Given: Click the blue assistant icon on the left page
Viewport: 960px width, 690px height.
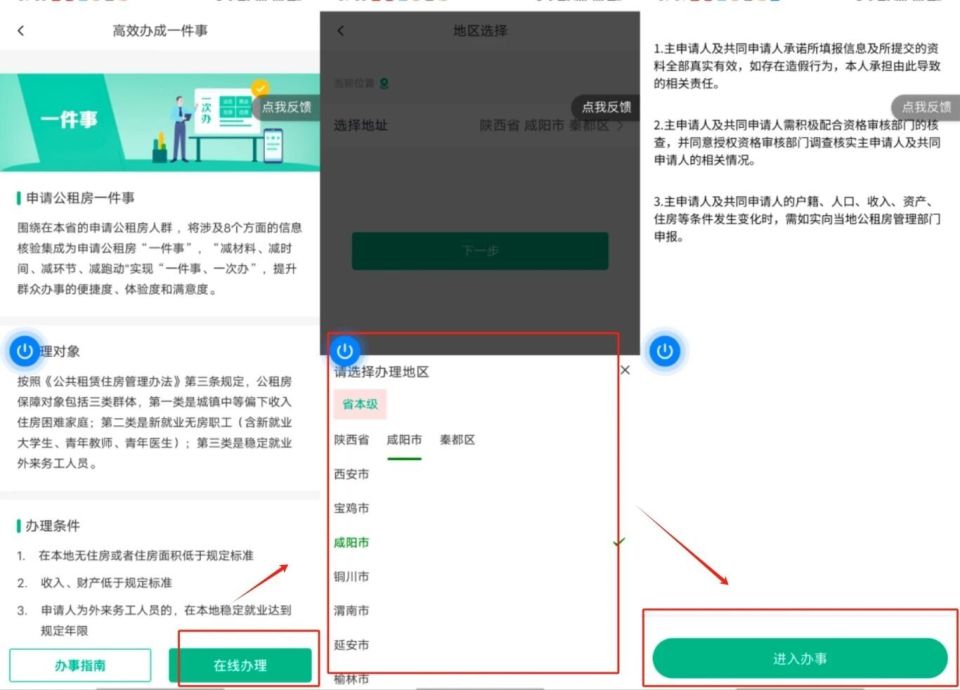Looking at the screenshot, I should (24, 351).
